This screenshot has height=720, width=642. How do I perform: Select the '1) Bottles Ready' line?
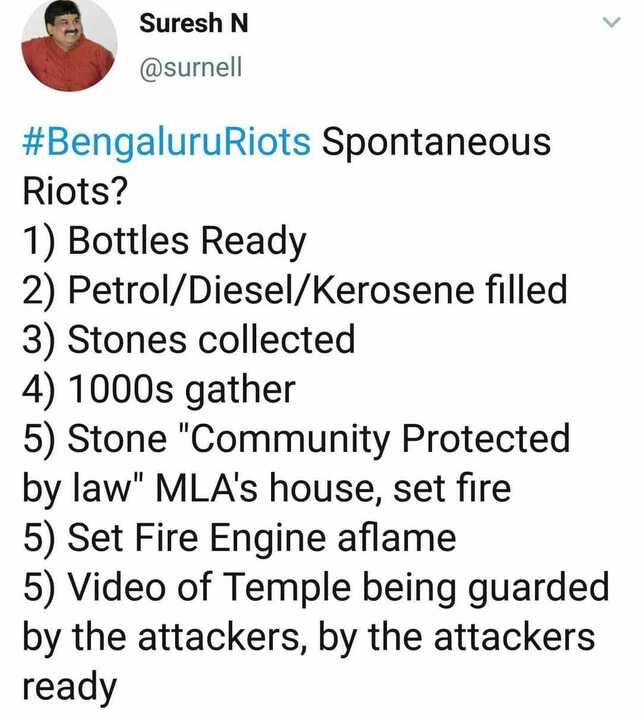(x=164, y=241)
